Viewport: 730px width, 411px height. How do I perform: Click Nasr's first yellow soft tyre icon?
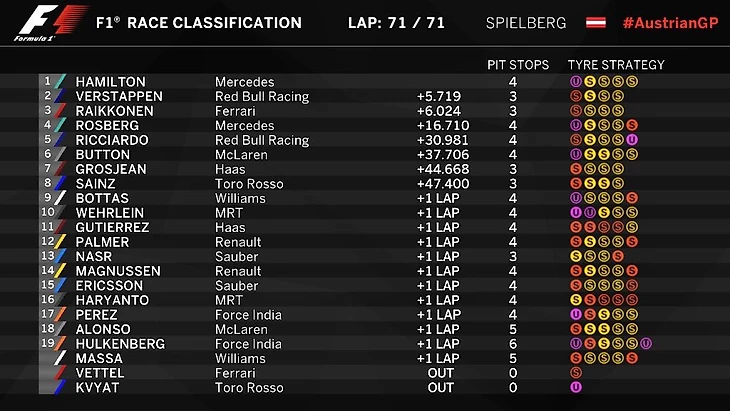click(x=576, y=256)
